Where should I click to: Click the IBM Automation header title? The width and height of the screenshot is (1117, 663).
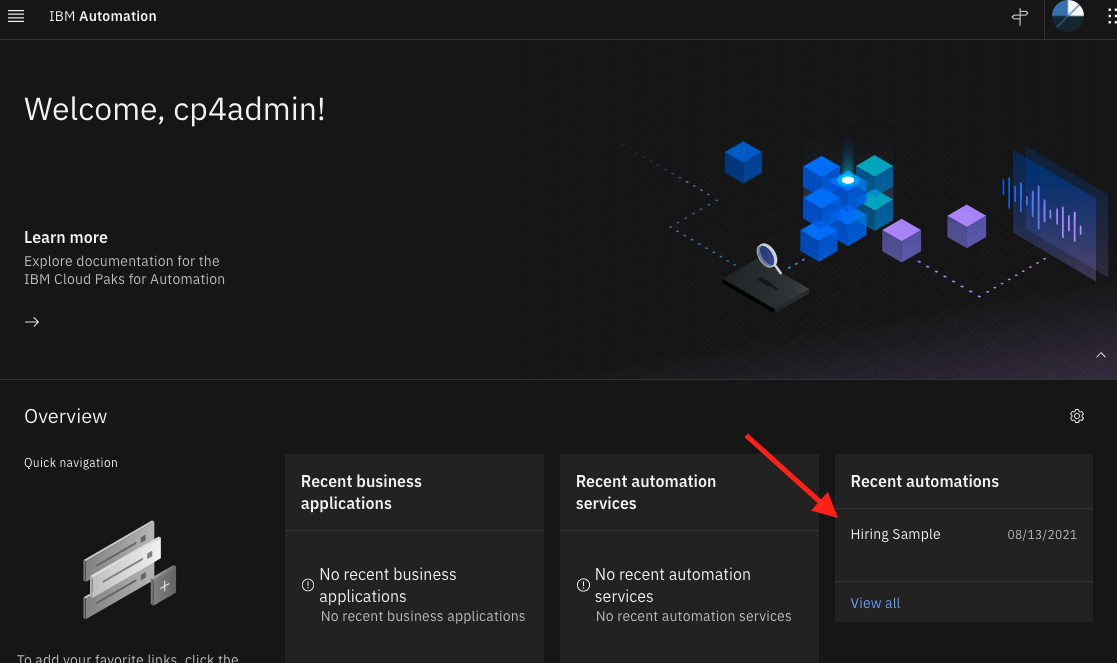click(x=103, y=16)
